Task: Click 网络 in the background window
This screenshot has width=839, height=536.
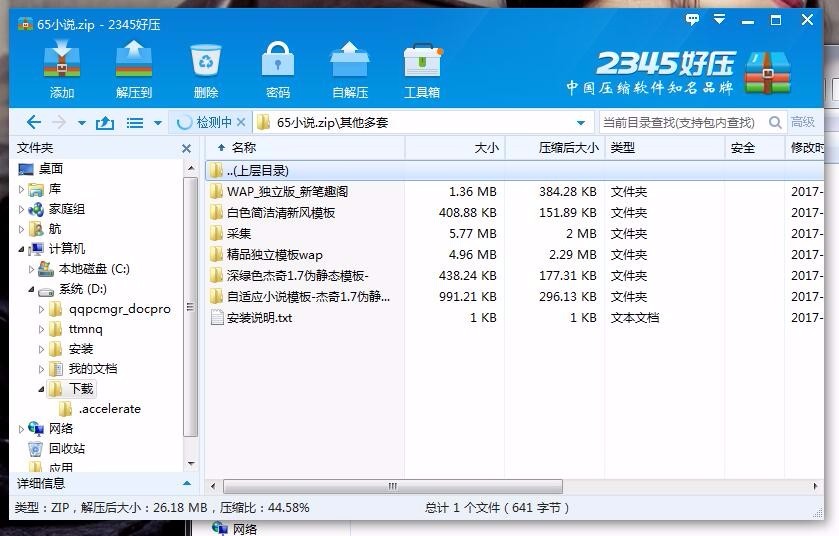Action: (245, 530)
